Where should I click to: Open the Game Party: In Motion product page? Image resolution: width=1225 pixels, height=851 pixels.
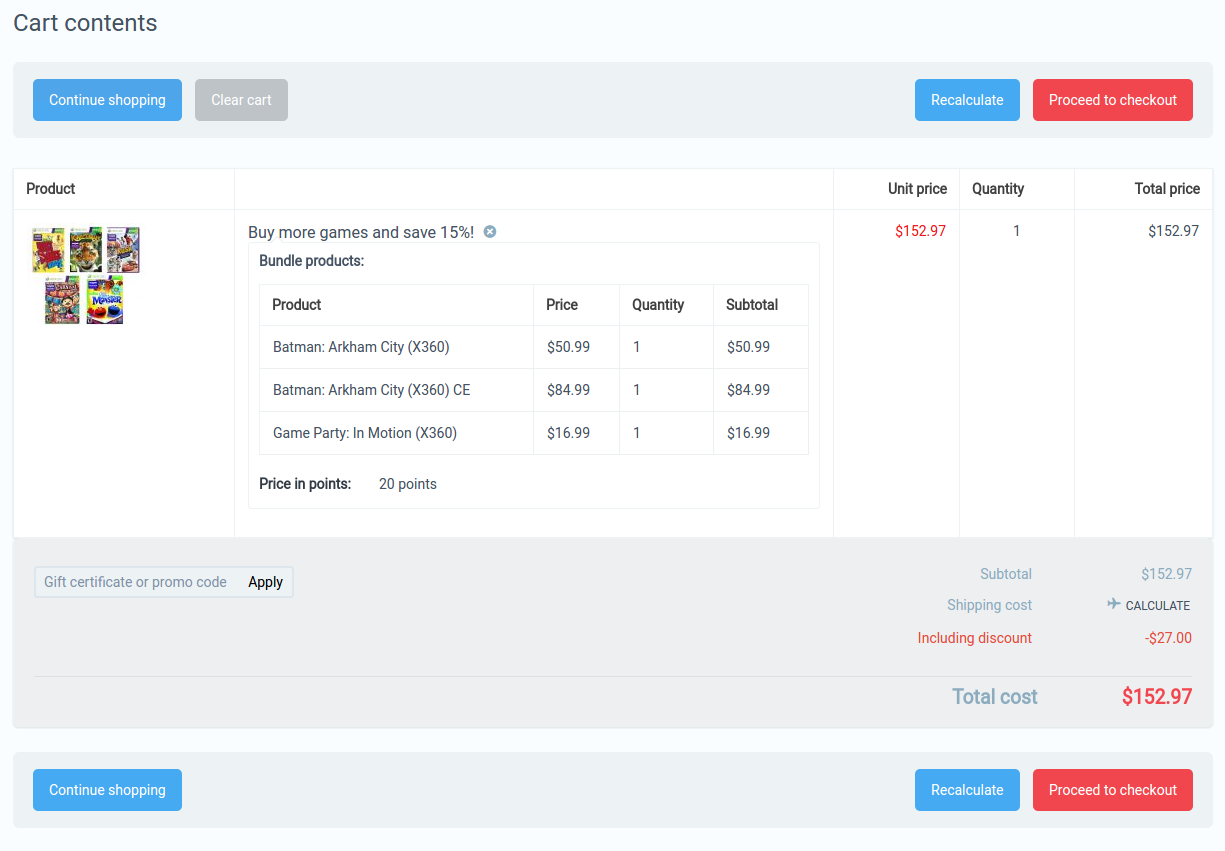pos(363,432)
